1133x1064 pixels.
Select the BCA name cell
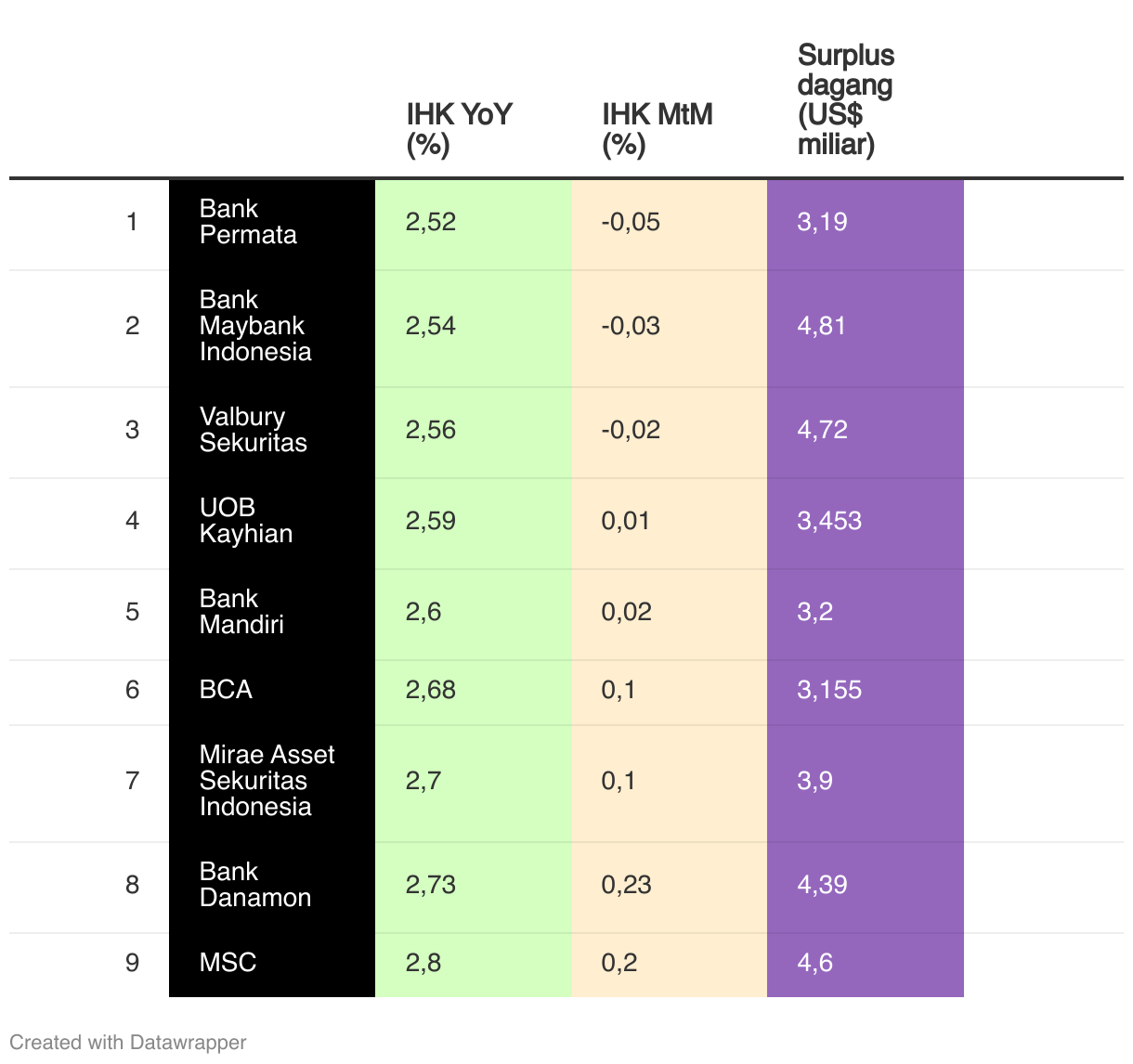pyautogui.click(x=272, y=690)
